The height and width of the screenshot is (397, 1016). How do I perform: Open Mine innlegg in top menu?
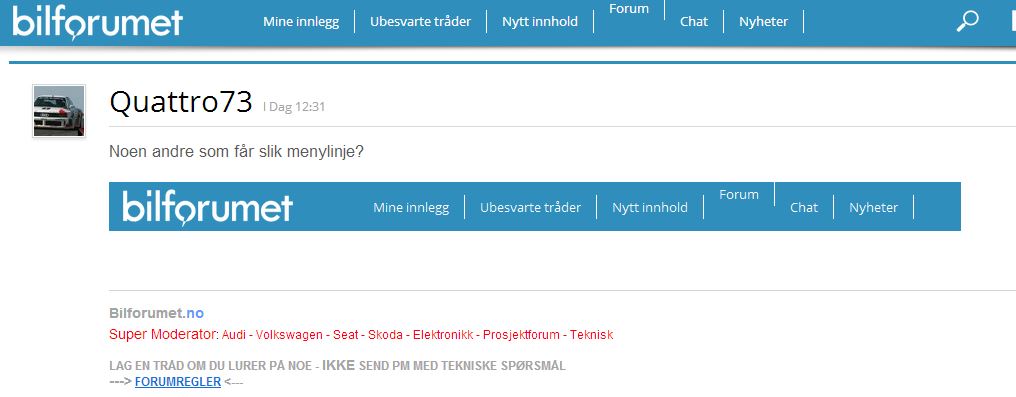[x=301, y=21]
